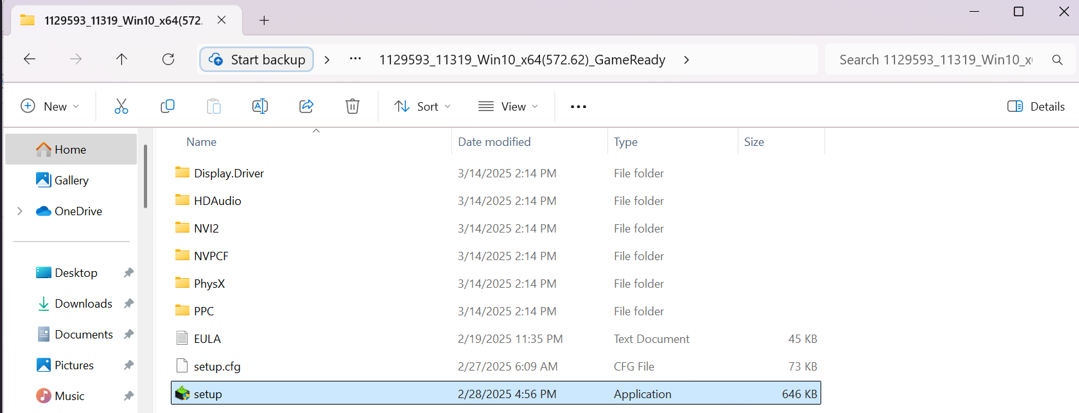1079x413 pixels.
Task: Click the Cut scissors icon
Action: pyautogui.click(x=121, y=106)
